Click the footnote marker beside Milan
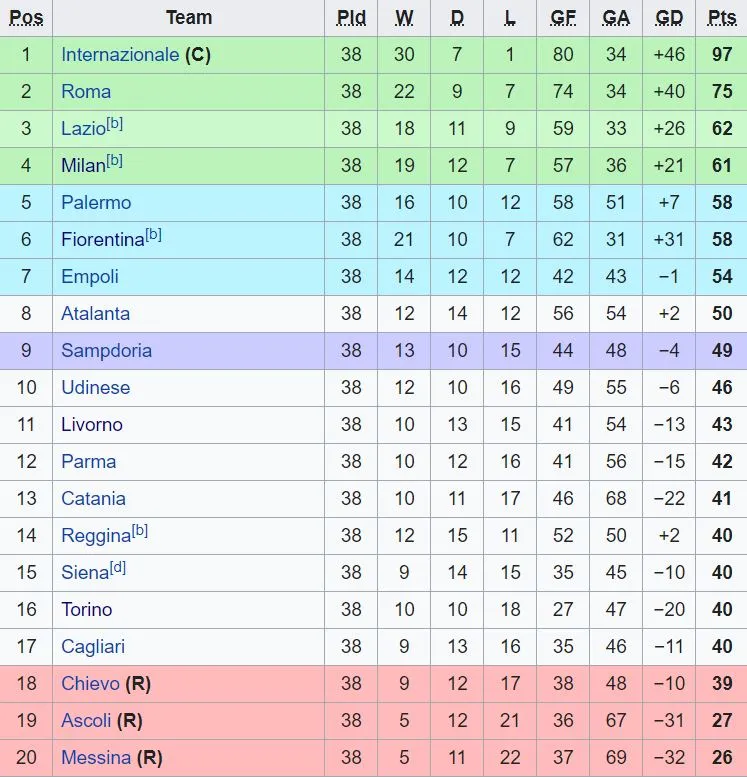The width and height of the screenshot is (747, 777). tap(115, 161)
